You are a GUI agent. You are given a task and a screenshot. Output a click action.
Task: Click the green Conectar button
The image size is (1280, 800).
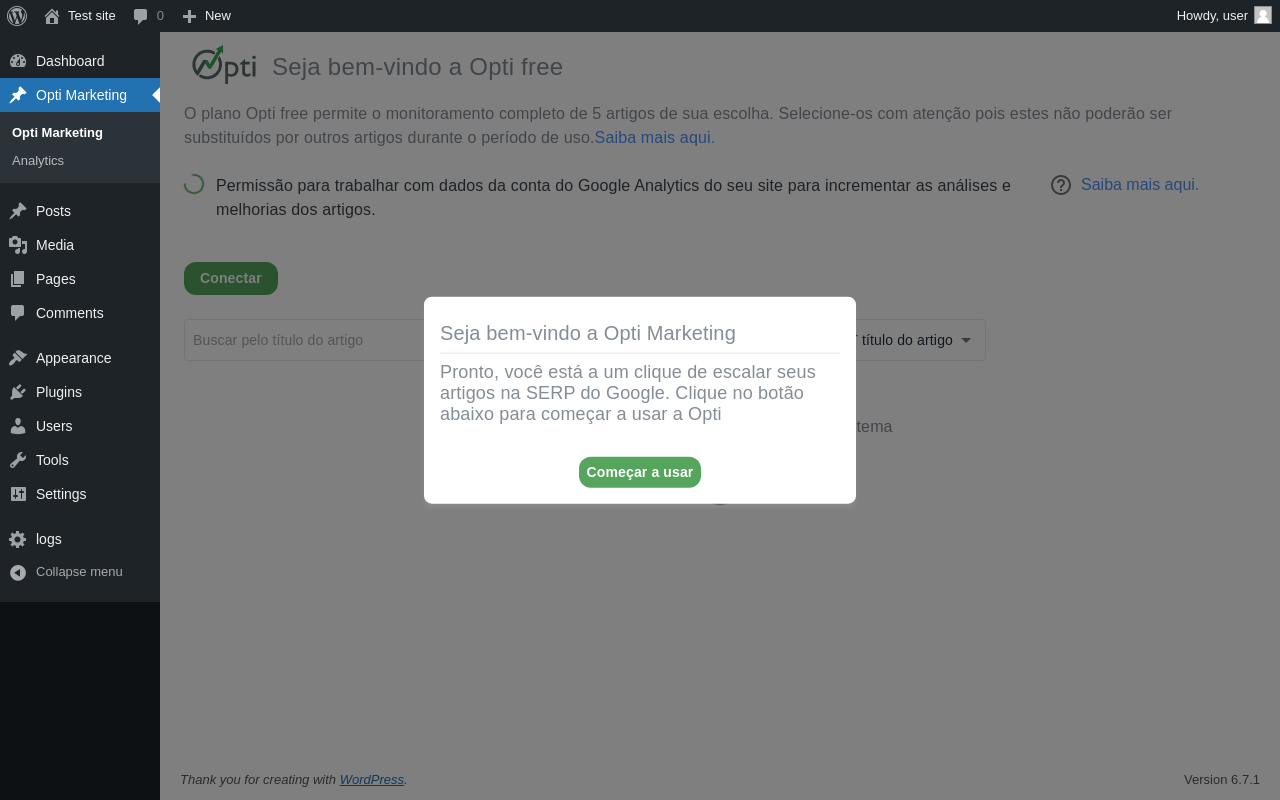(231, 278)
